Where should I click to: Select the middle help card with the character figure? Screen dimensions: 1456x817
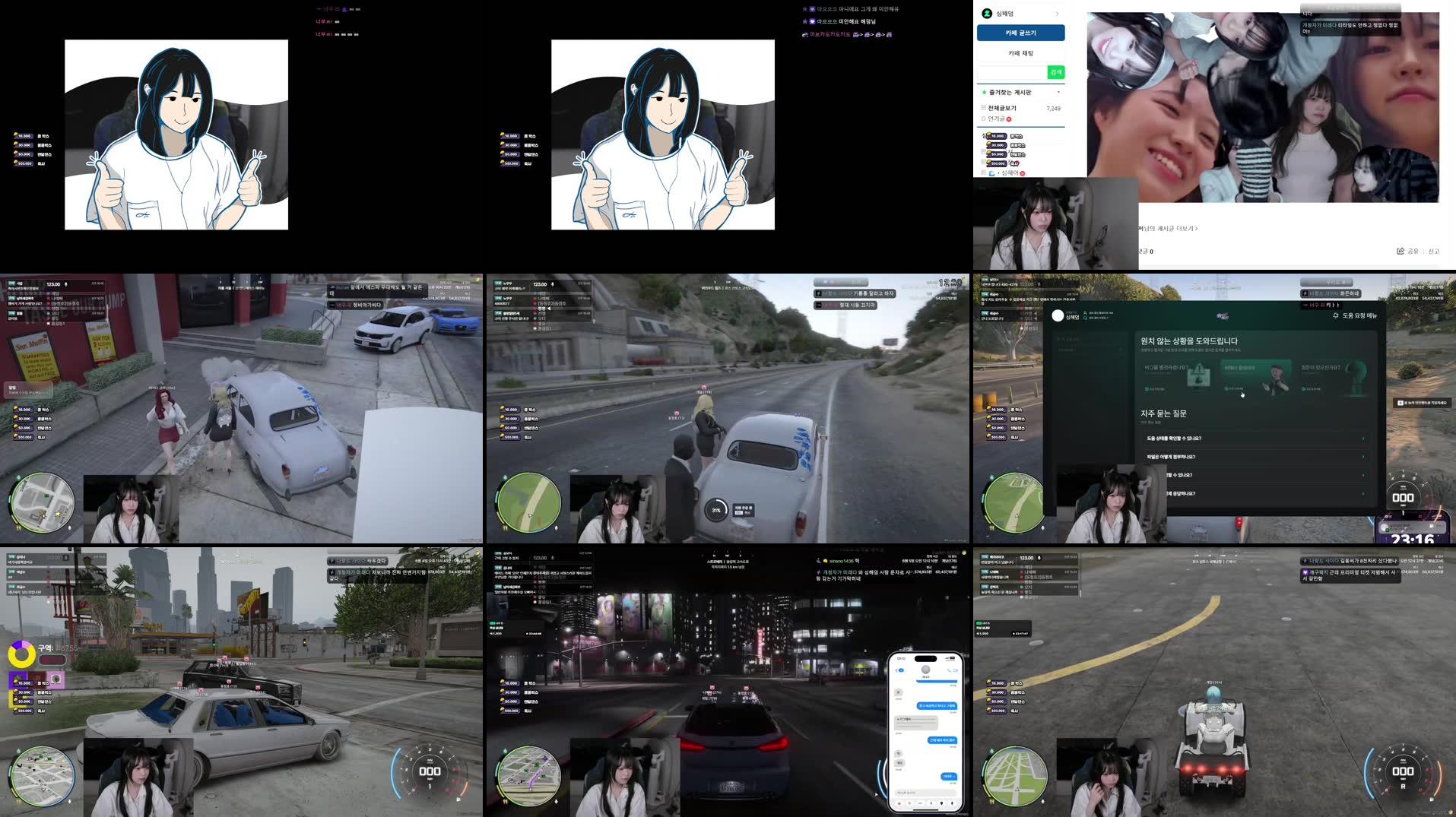click(x=1255, y=376)
